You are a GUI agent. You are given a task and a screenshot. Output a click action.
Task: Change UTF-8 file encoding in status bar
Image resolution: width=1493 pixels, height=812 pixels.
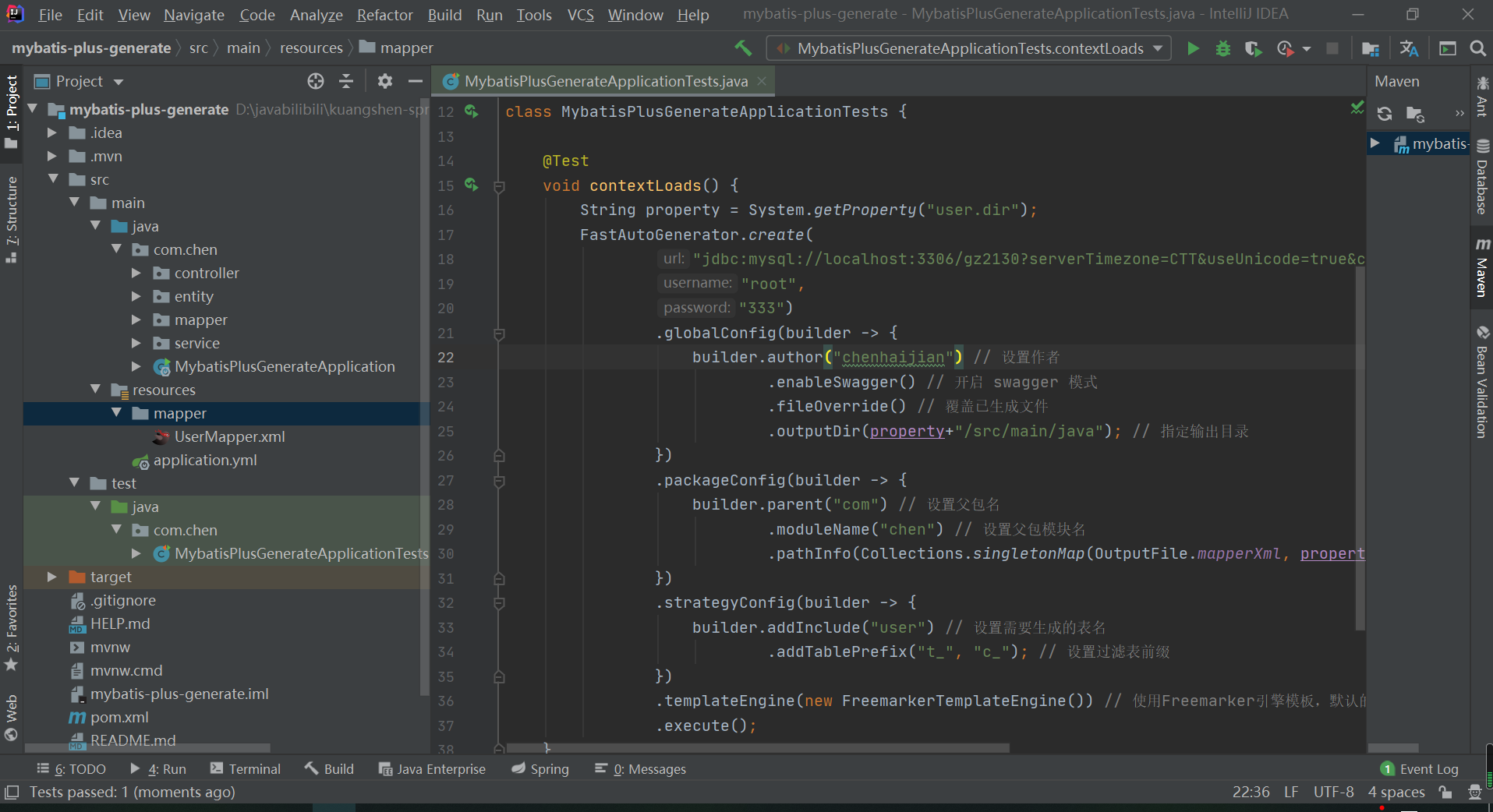coord(1333,792)
